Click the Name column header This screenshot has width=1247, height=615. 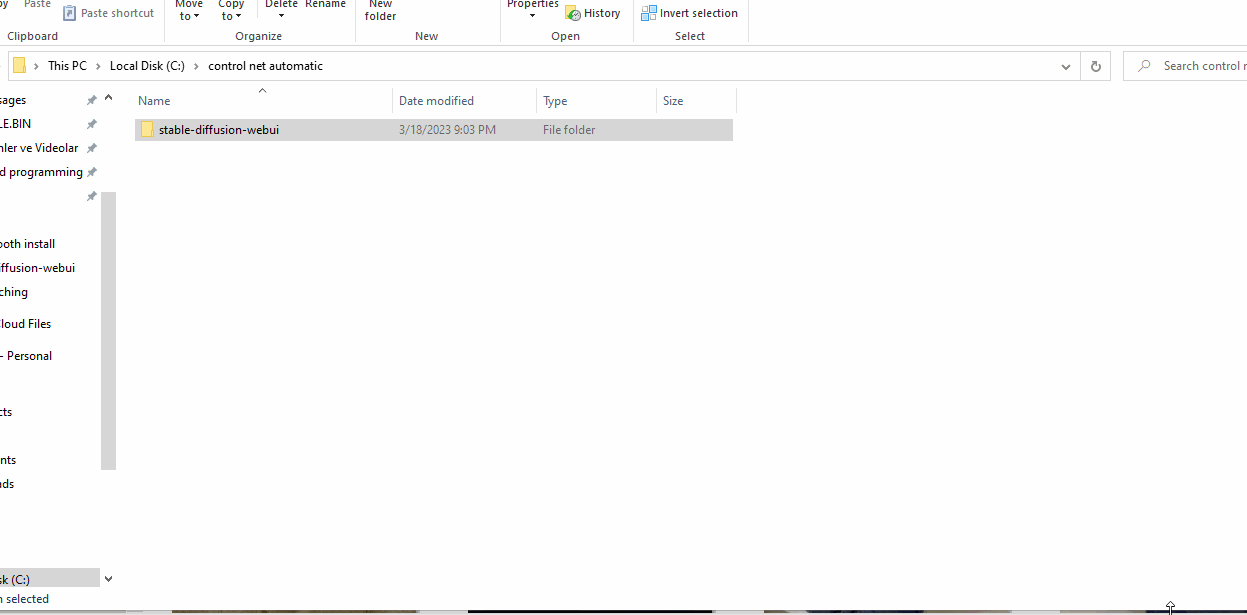pos(153,100)
